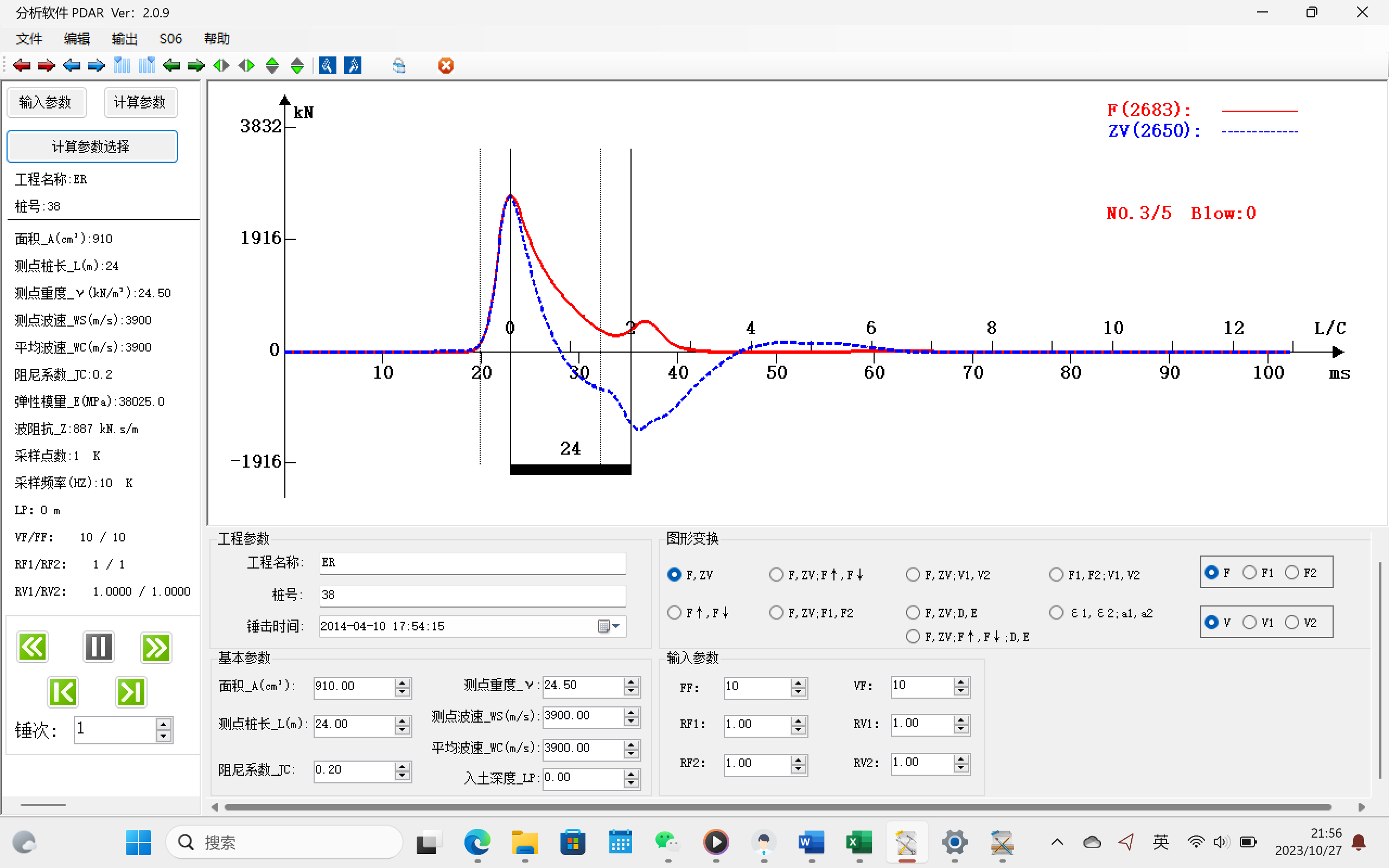
Task: Click the green up triangle toolbar icon
Action: (x=272, y=66)
